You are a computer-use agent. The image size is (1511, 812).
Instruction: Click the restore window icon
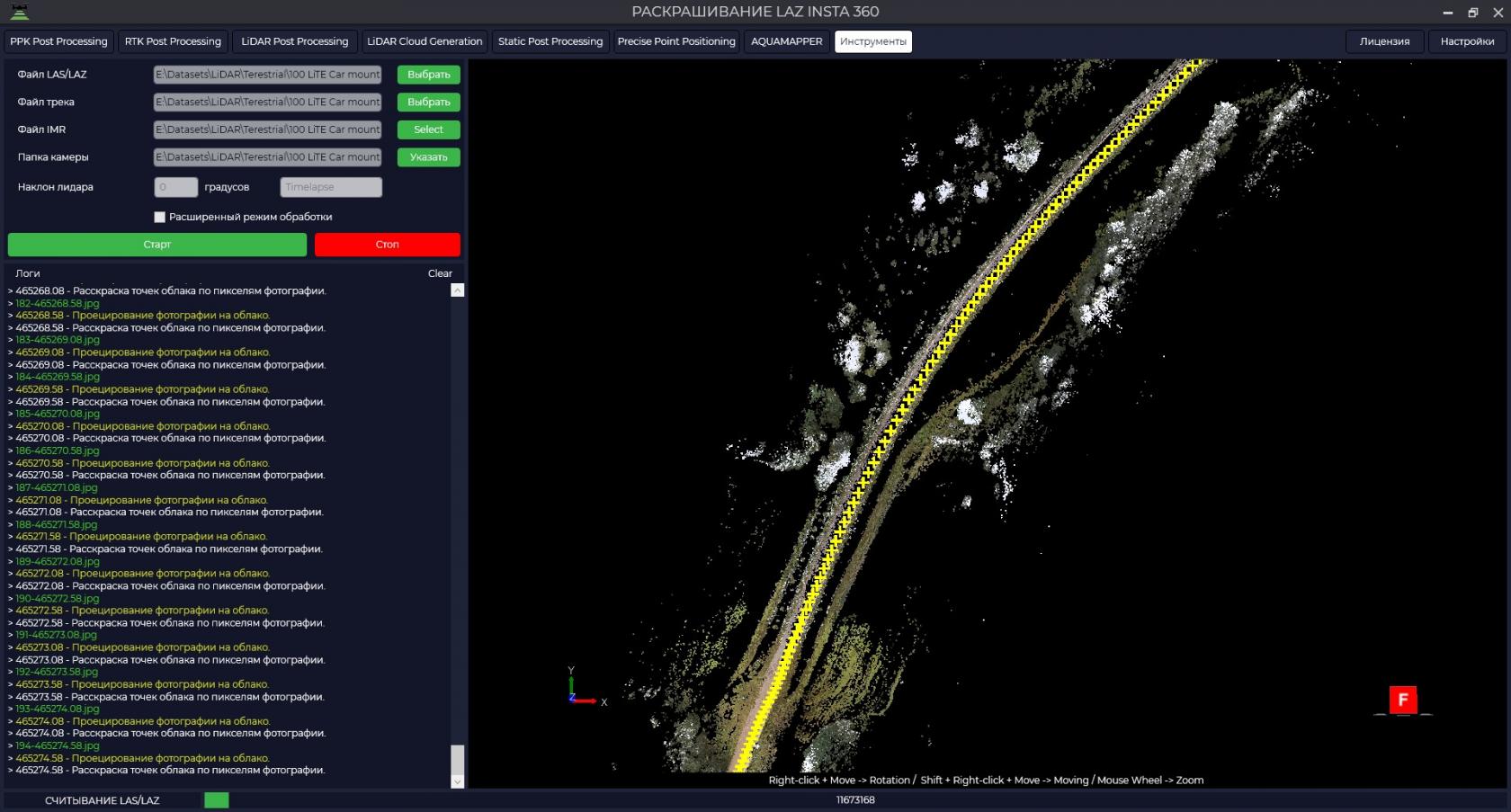(1472, 13)
